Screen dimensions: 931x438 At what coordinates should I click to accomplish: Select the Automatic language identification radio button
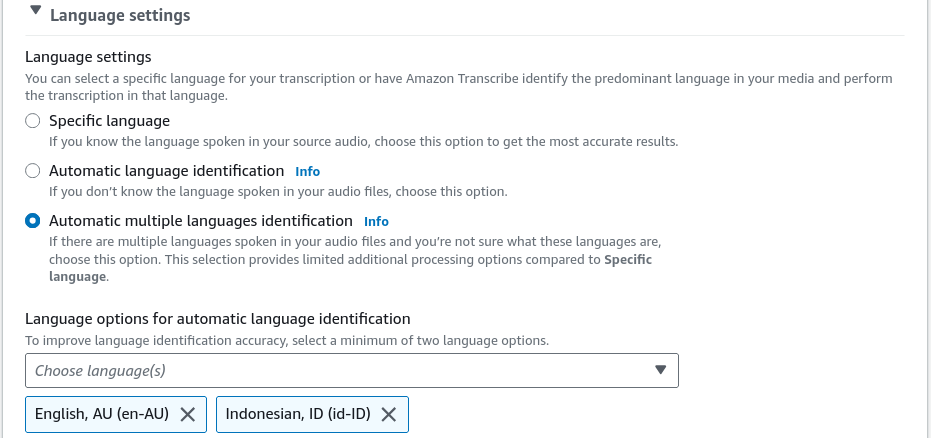click(x=33, y=171)
